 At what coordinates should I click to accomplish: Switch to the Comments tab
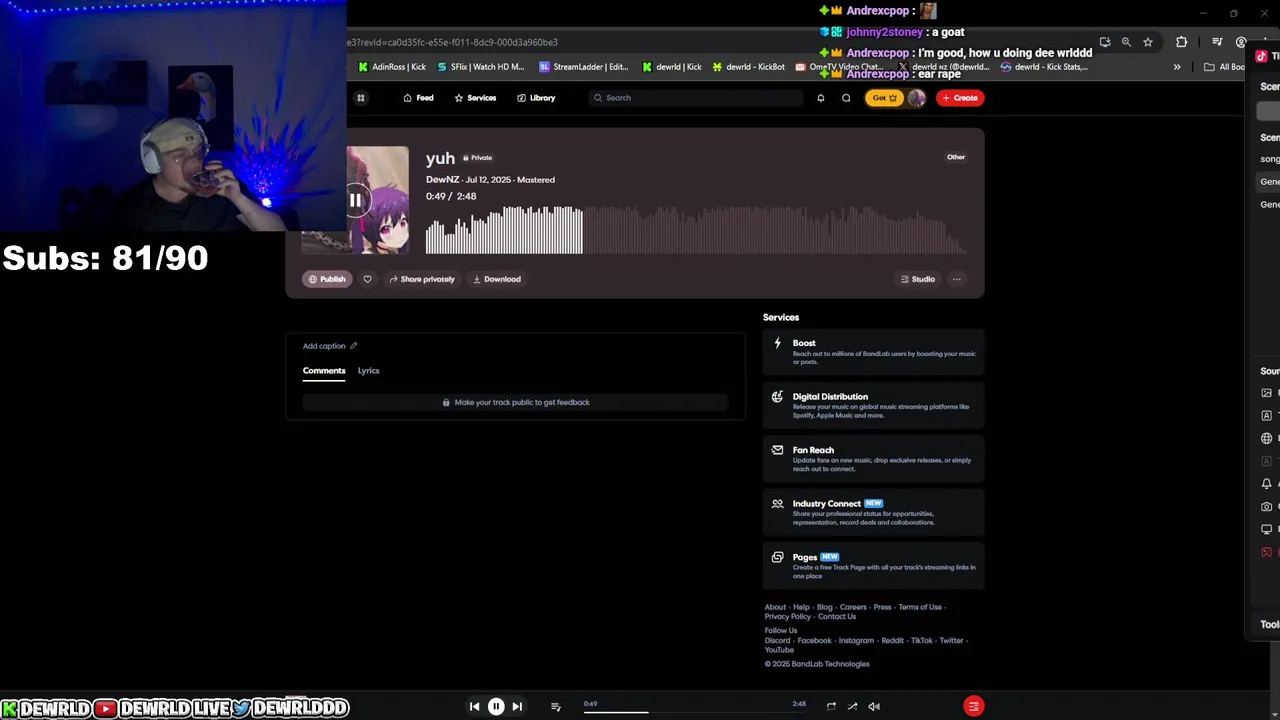tap(324, 371)
